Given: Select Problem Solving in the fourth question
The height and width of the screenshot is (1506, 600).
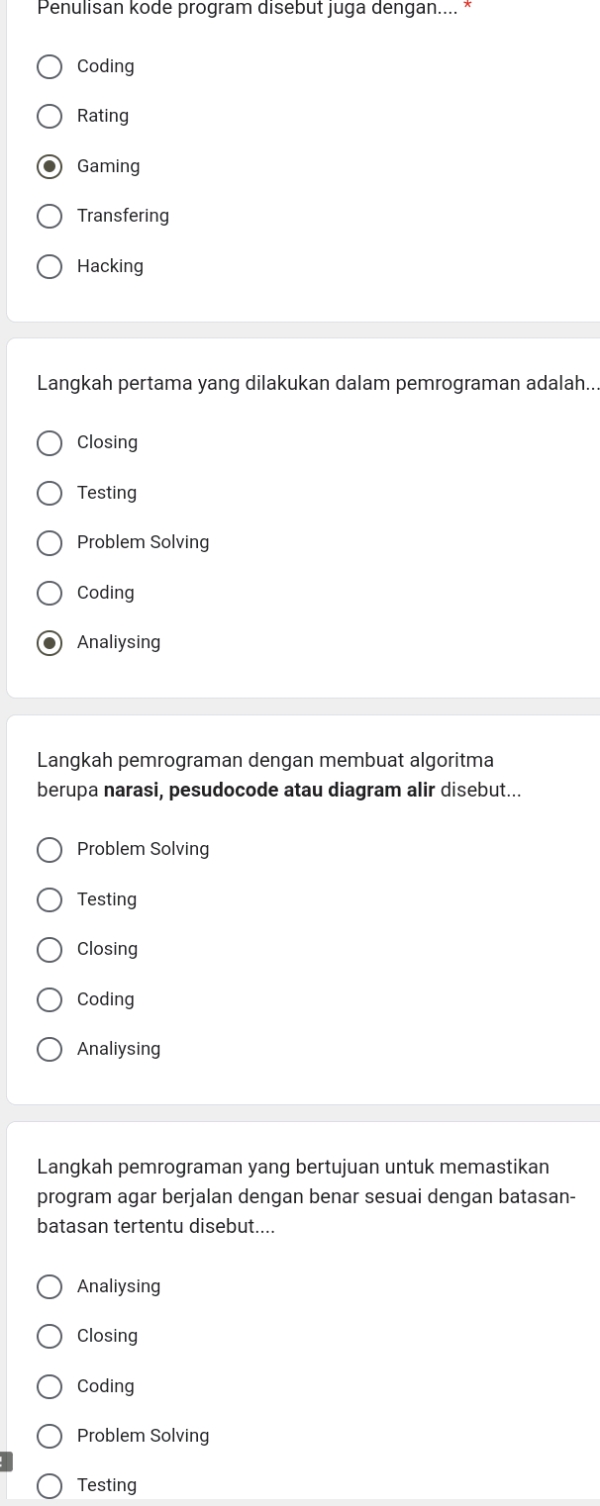Looking at the screenshot, I should click(49, 1436).
